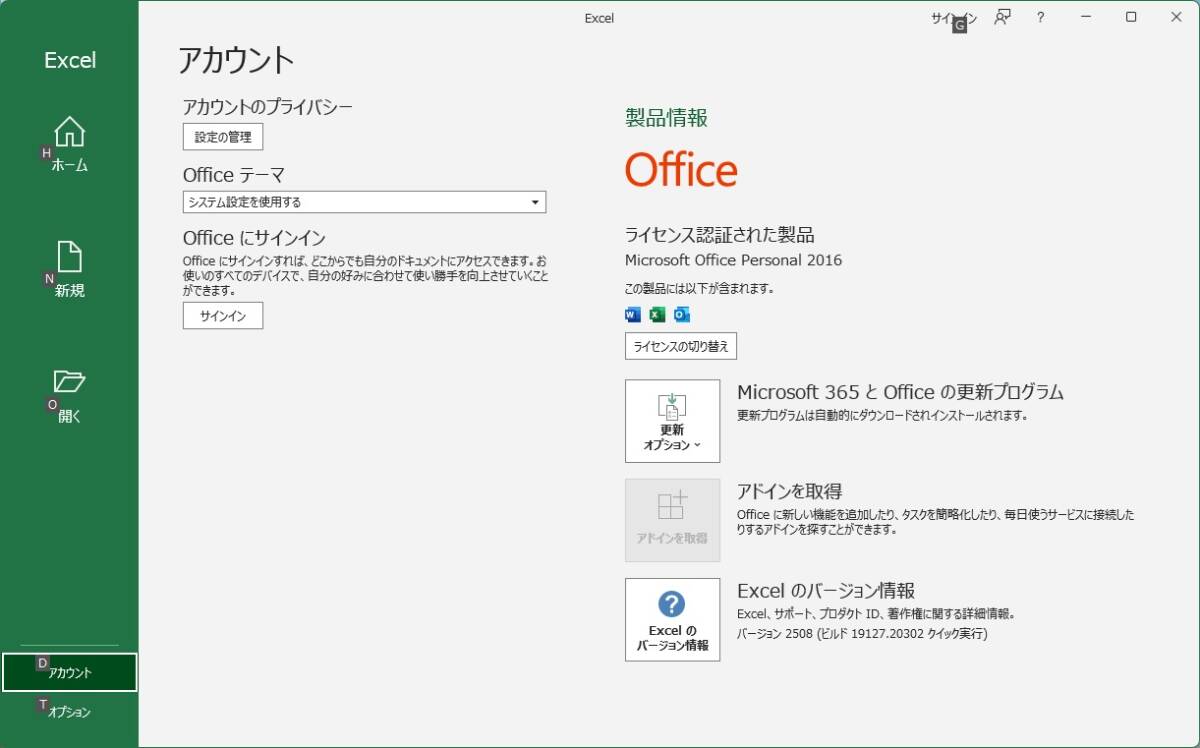Click the Outlook icon under included products
This screenshot has width=1200, height=748.
pos(682,315)
